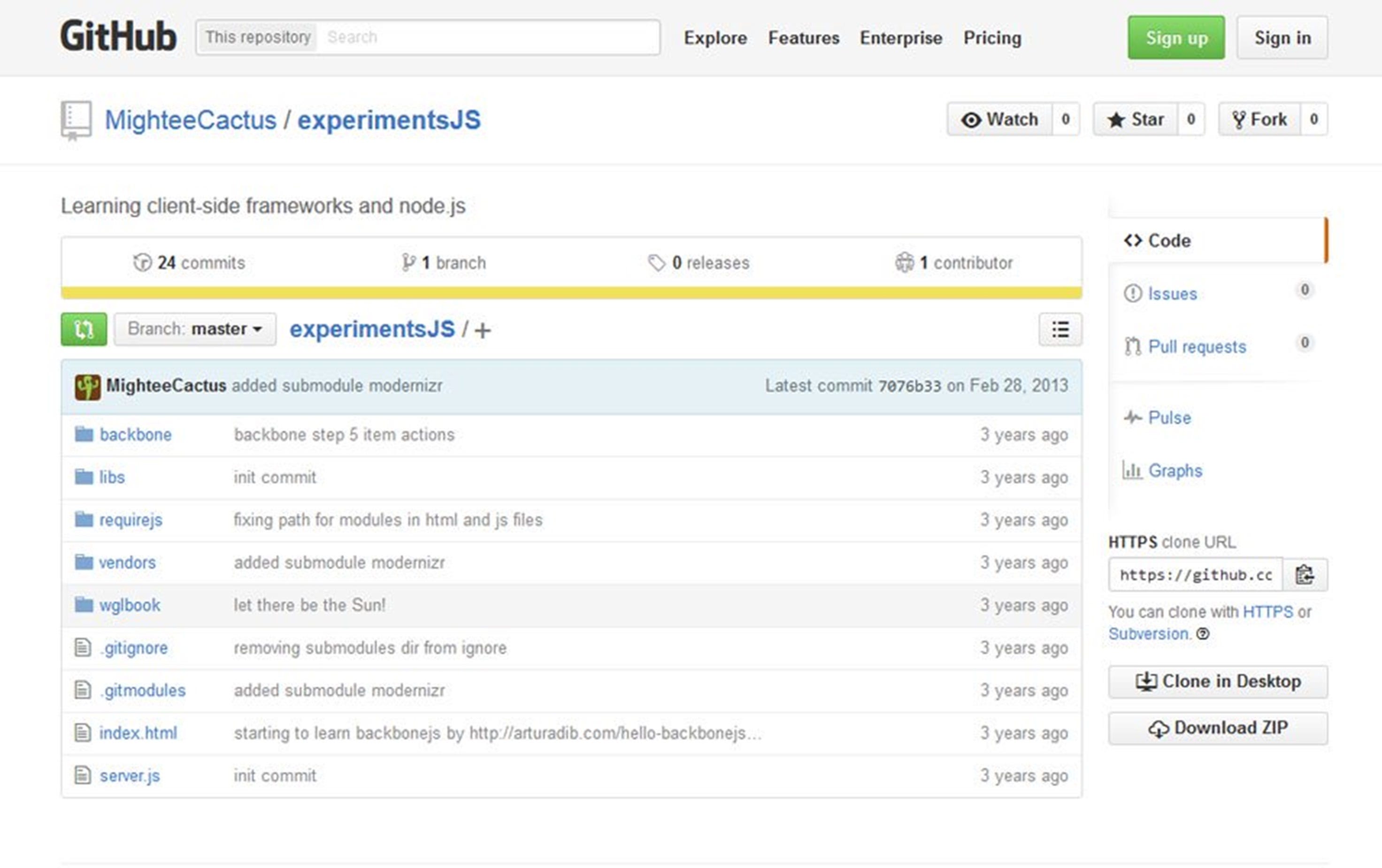Open the branch compare view via green icon

(x=83, y=329)
